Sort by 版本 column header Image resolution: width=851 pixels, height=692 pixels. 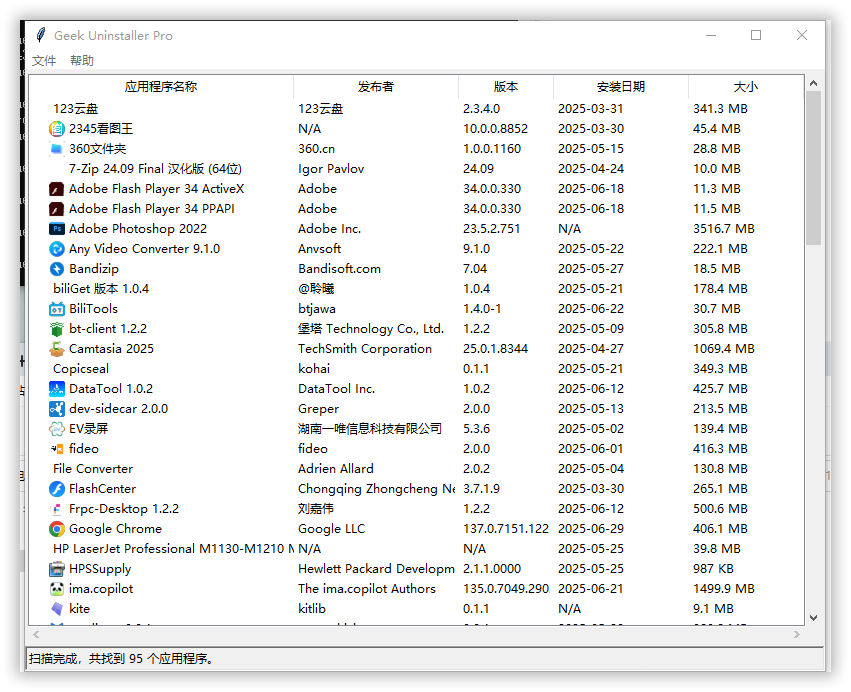(x=506, y=87)
